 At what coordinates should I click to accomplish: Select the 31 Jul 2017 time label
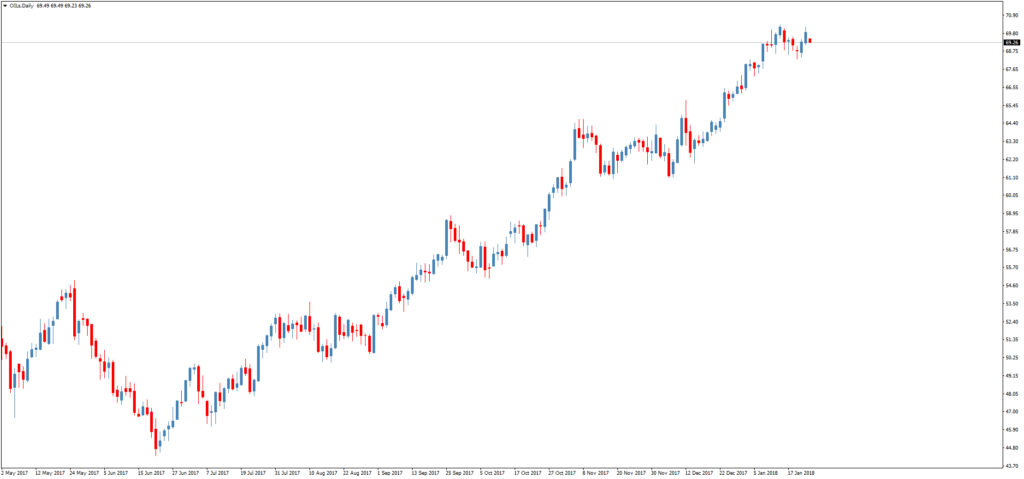coord(287,473)
